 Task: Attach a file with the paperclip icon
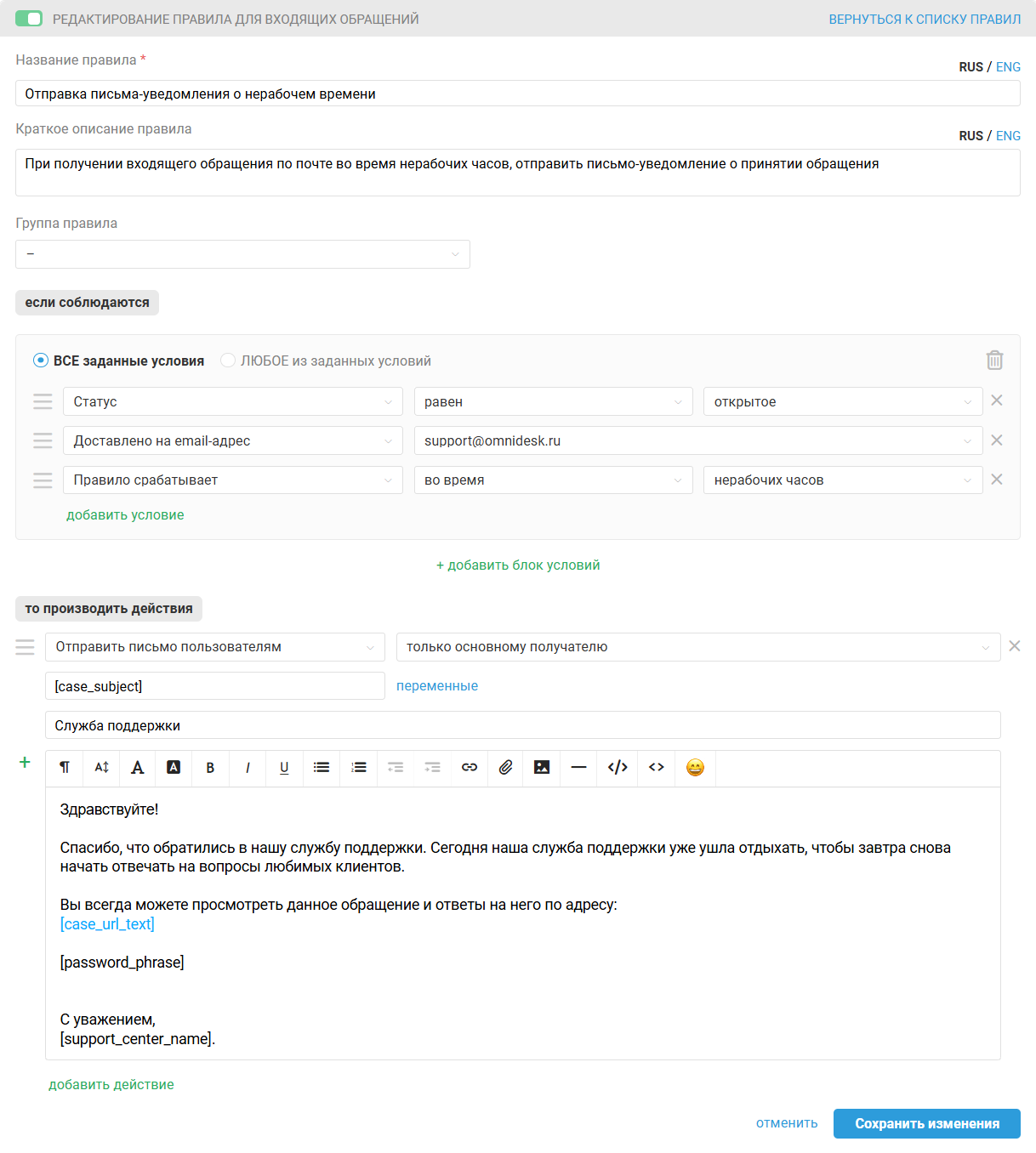coord(505,768)
